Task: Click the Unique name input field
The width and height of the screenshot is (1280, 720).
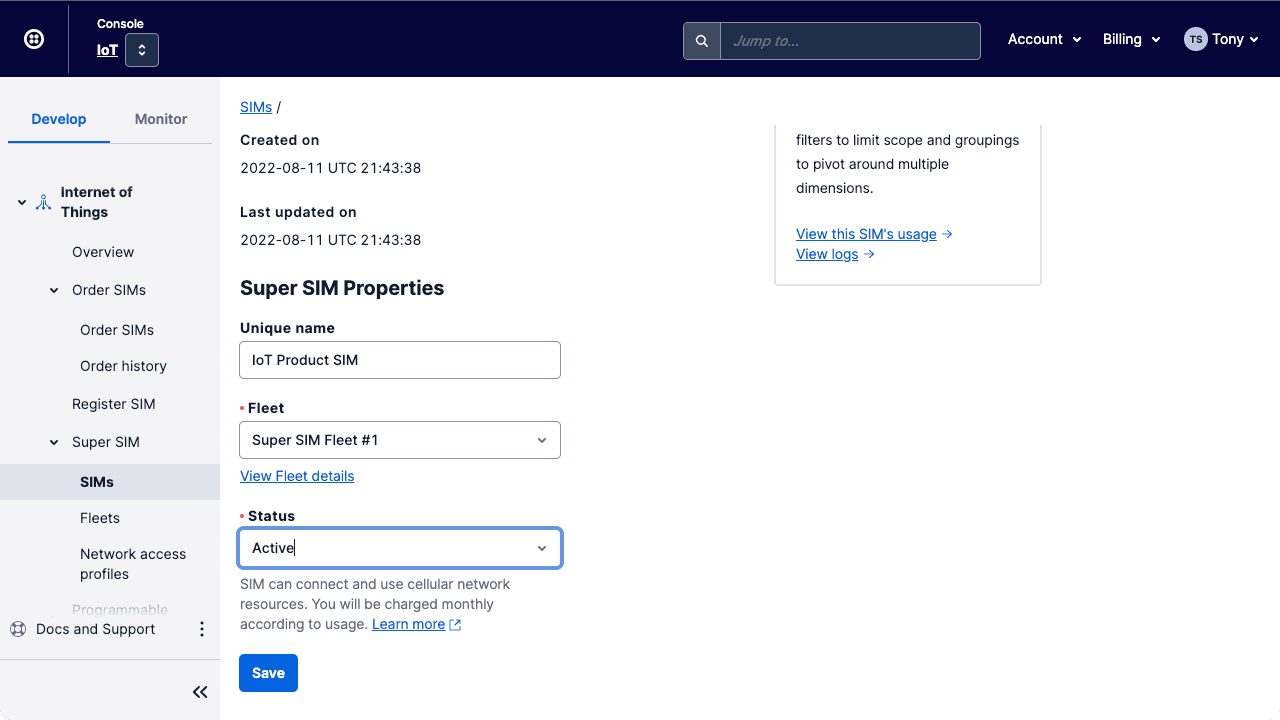Action: click(400, 360)
